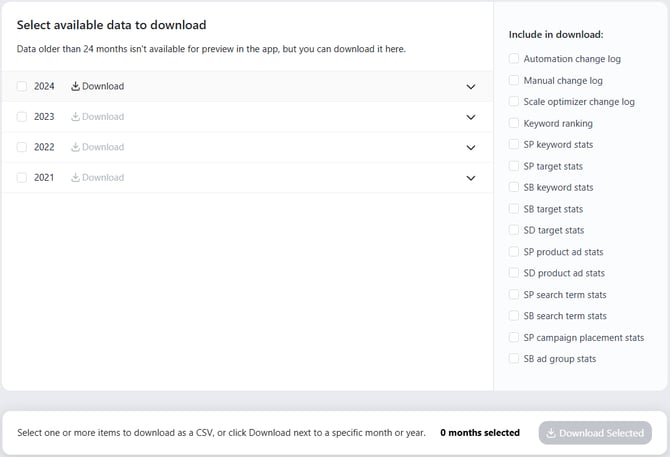Expand the 2024 year row chevron
This screenshot has width=670, height=457.
470,87
